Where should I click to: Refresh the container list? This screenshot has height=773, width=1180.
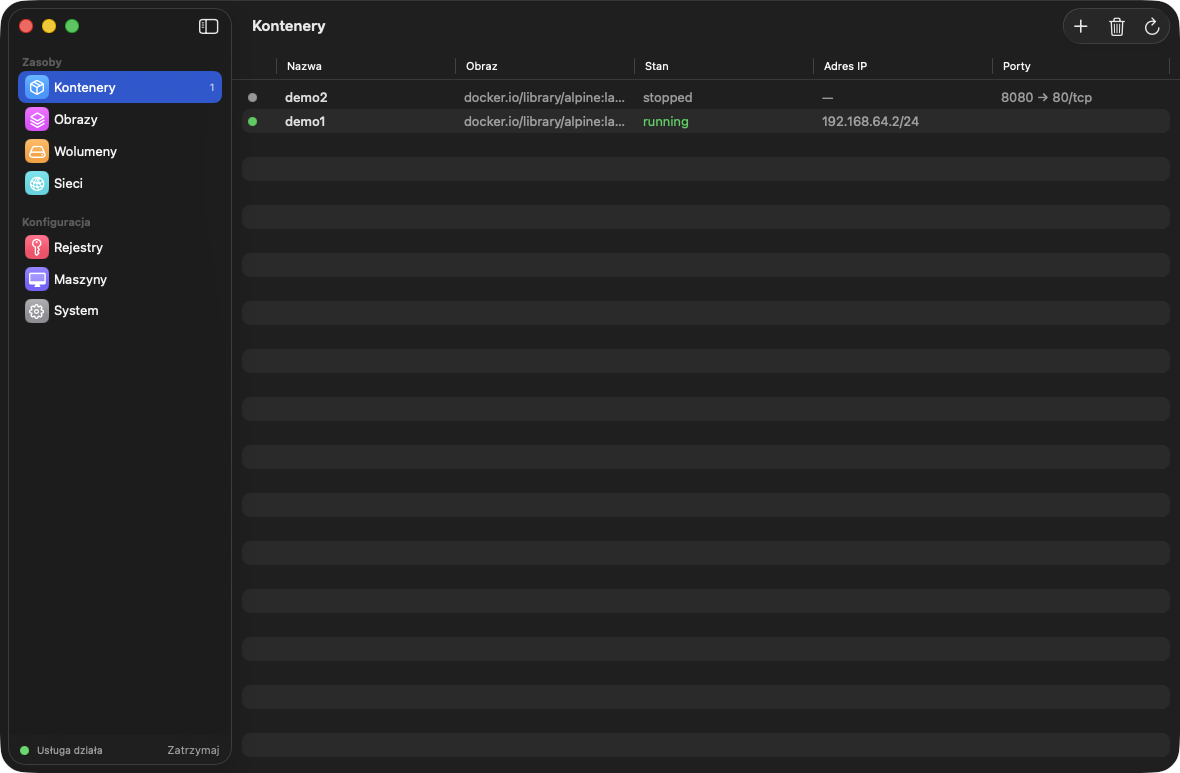[x=1151, y=26]
